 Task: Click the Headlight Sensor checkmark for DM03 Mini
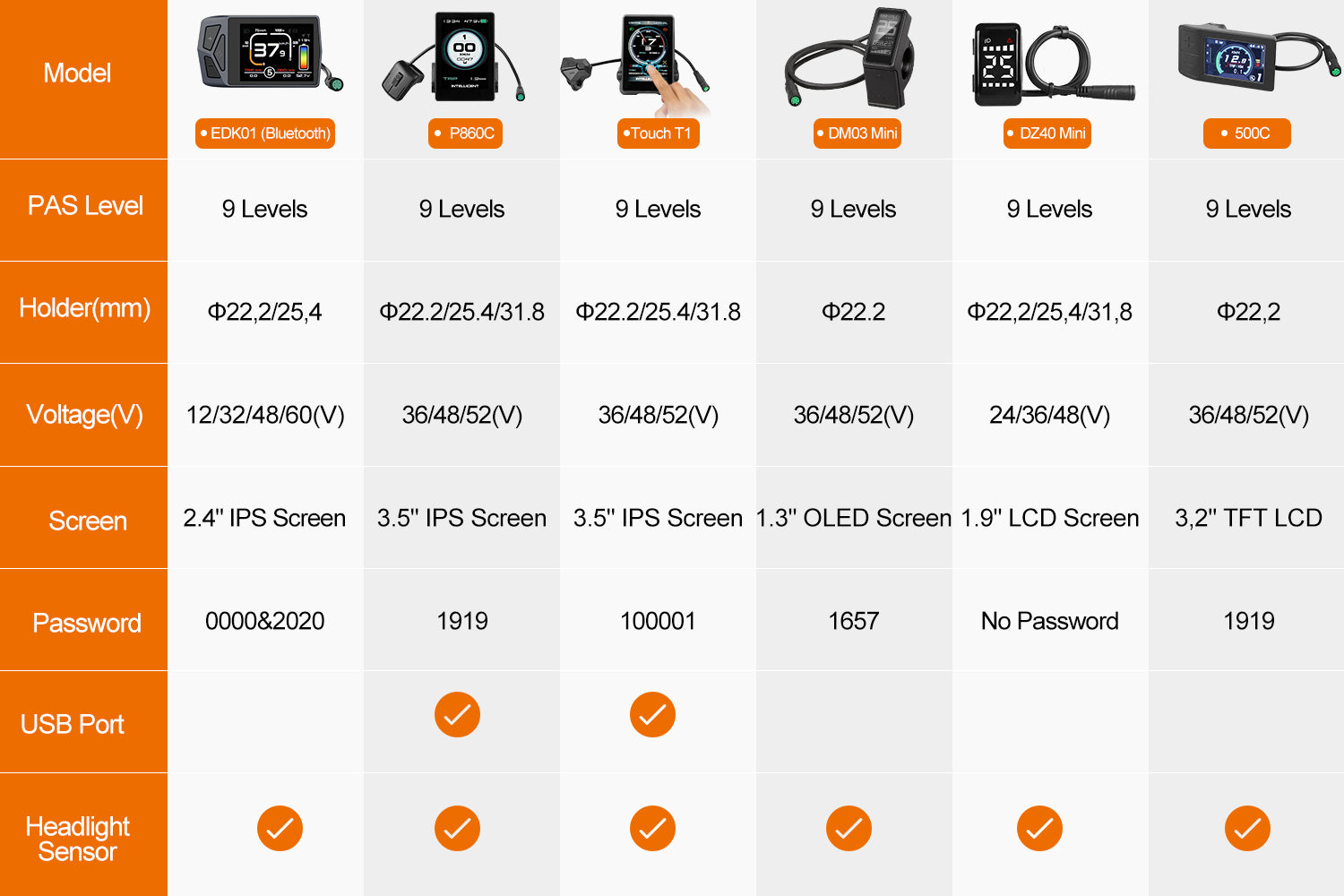(x=849, y=829)
